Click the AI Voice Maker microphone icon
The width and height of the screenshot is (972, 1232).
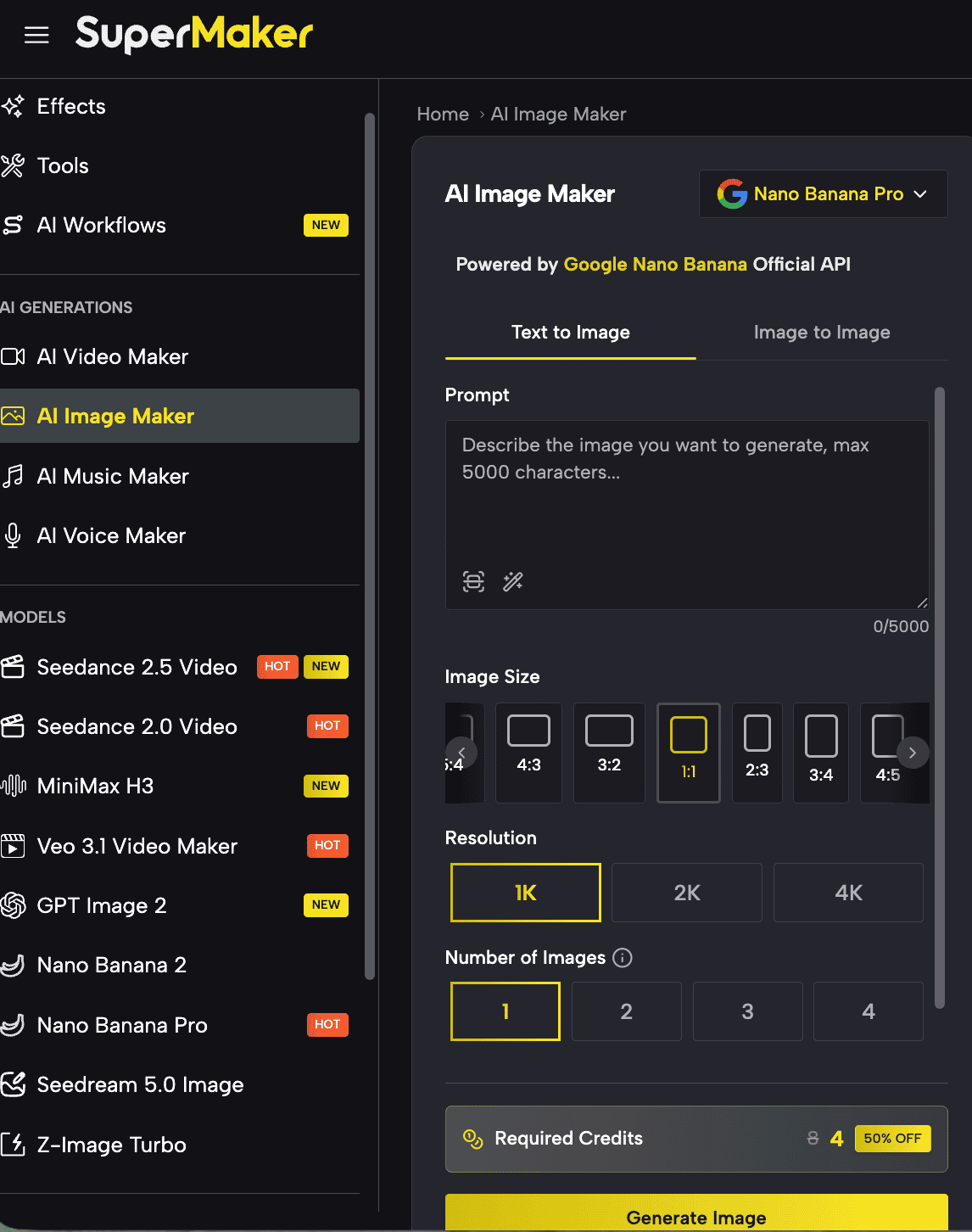coord(13,535)
